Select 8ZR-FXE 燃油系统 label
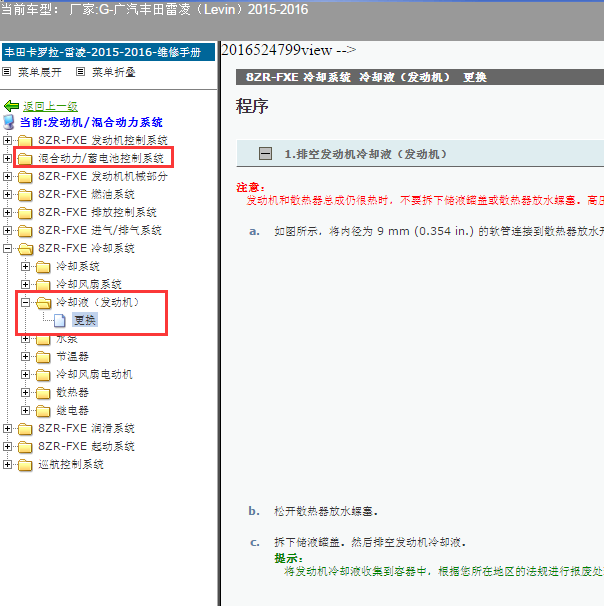The image size is (604, 606). [x=86, y=194]
